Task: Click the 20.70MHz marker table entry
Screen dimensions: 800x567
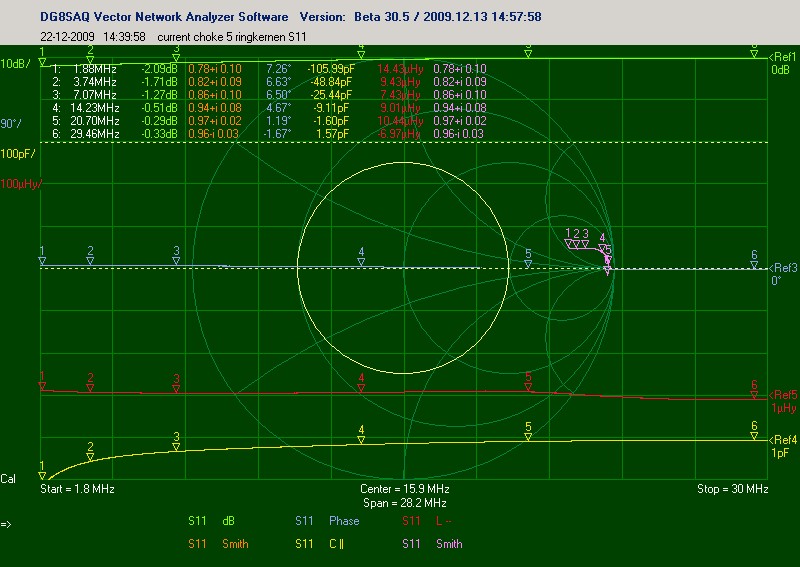Action: point(95,121)
